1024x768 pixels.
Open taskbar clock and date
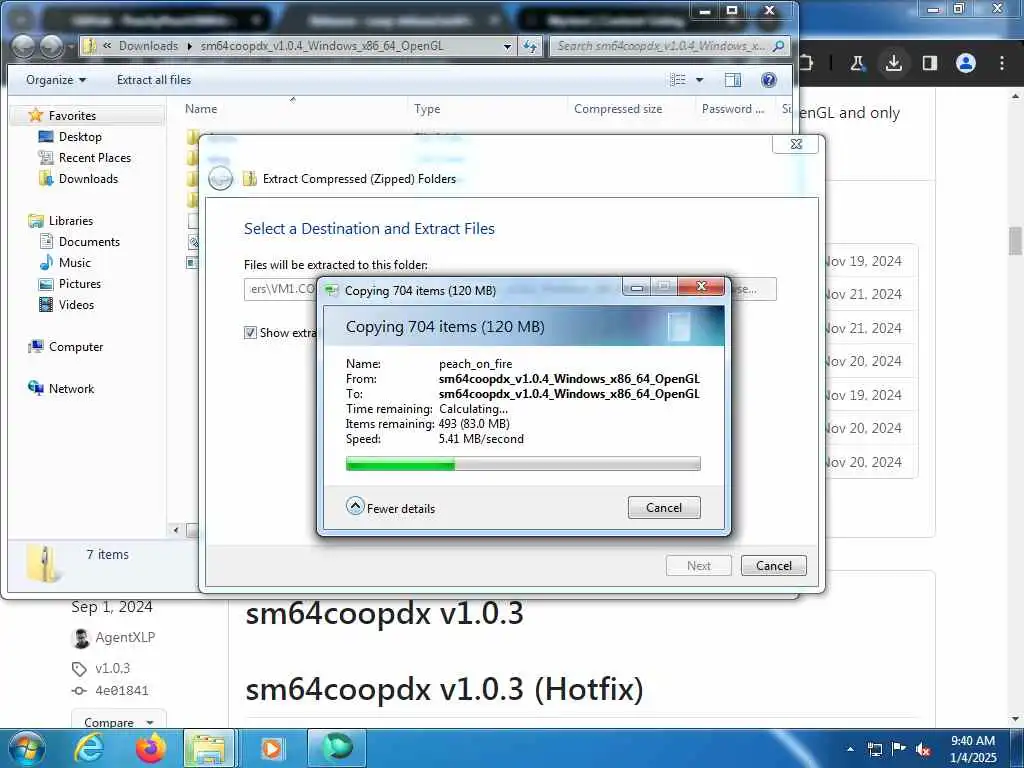pyautogui.click(x=973, y=749)
